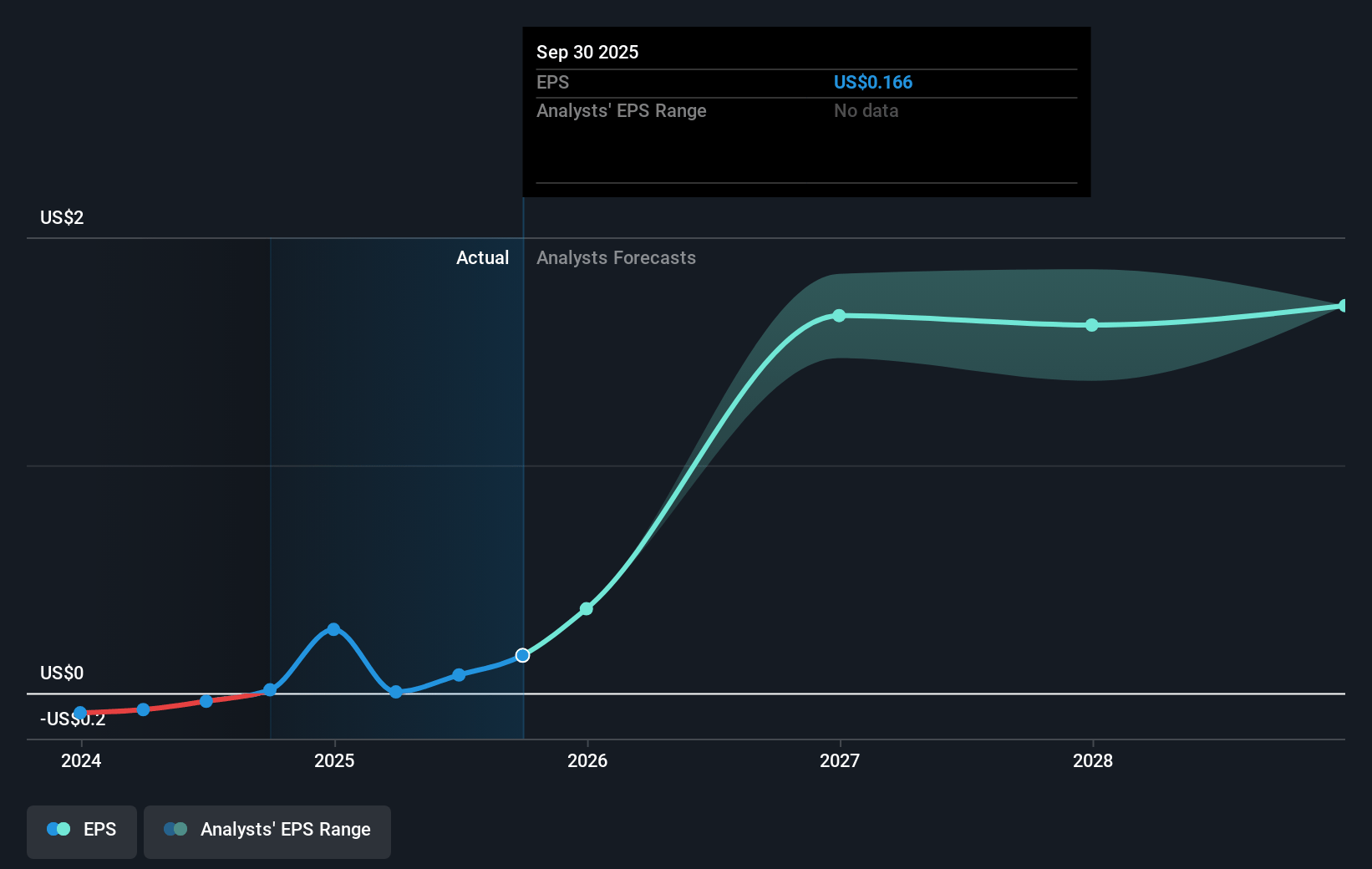Viewport: 1372px width, 869px height.
Task: Click the highlighted Sep 30 2025 data point
Action: coord(522,655)
